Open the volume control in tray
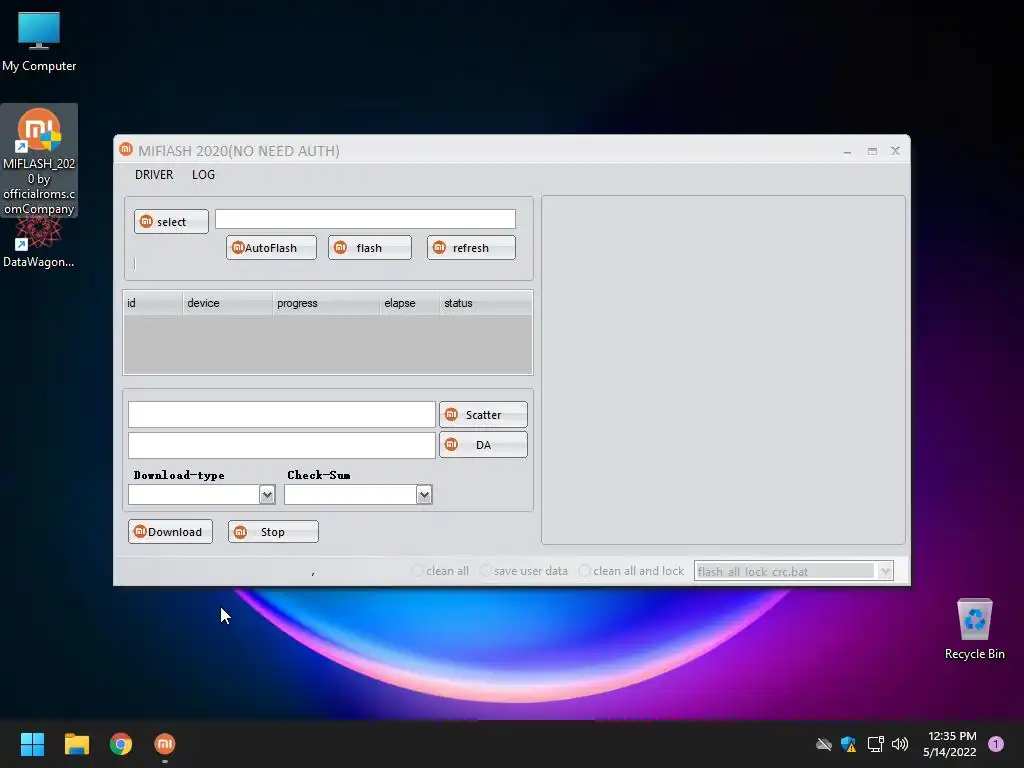Image resolution: width=1024 pixels, height=768 pixels. pyautogui.click(x=900, y=744)
